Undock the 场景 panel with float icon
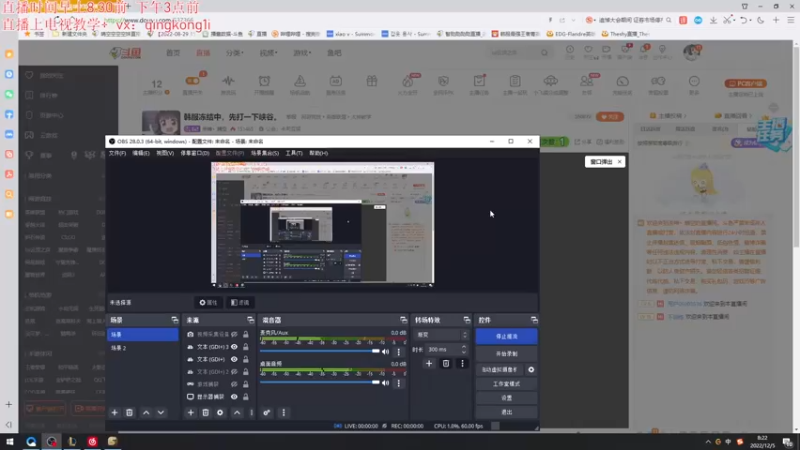The height and width of the screenshot is (450, 800). 174,320
